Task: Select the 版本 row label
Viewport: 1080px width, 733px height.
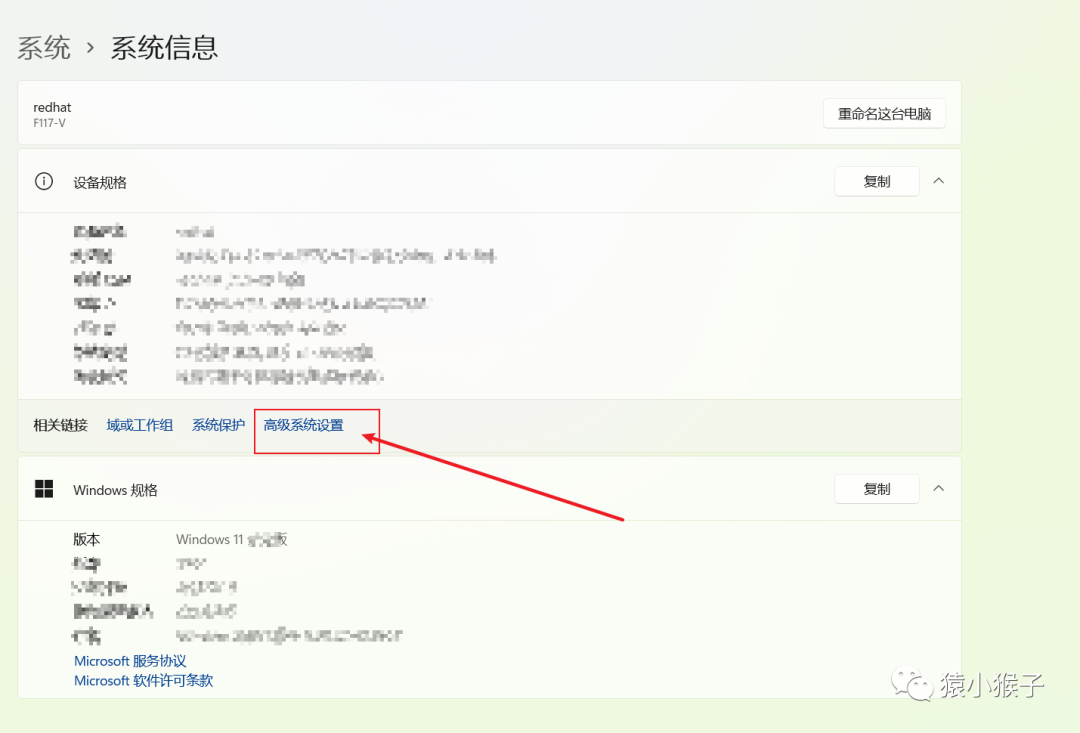Action: [x=87, y=539]
